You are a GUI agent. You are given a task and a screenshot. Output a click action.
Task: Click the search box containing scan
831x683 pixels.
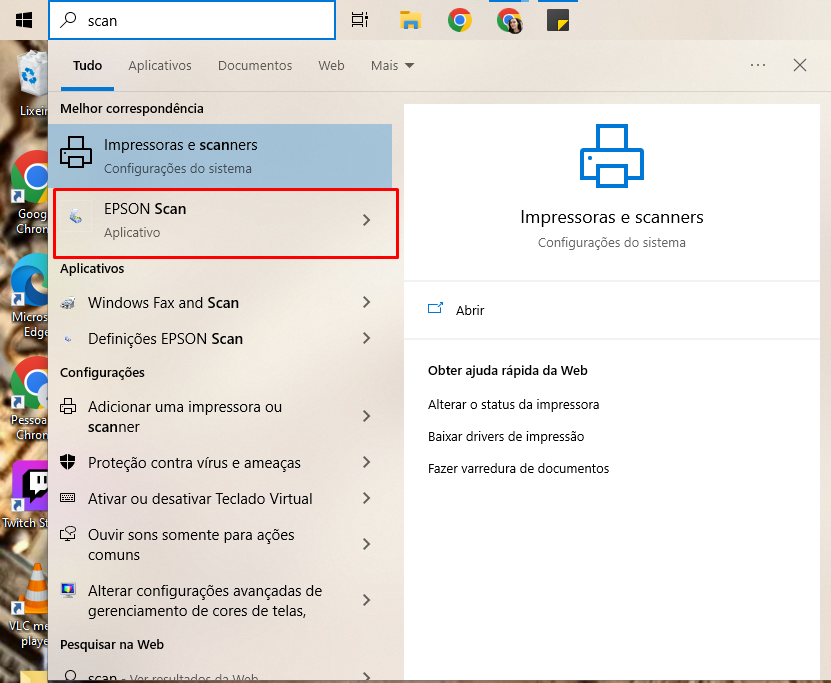[200, 20]
